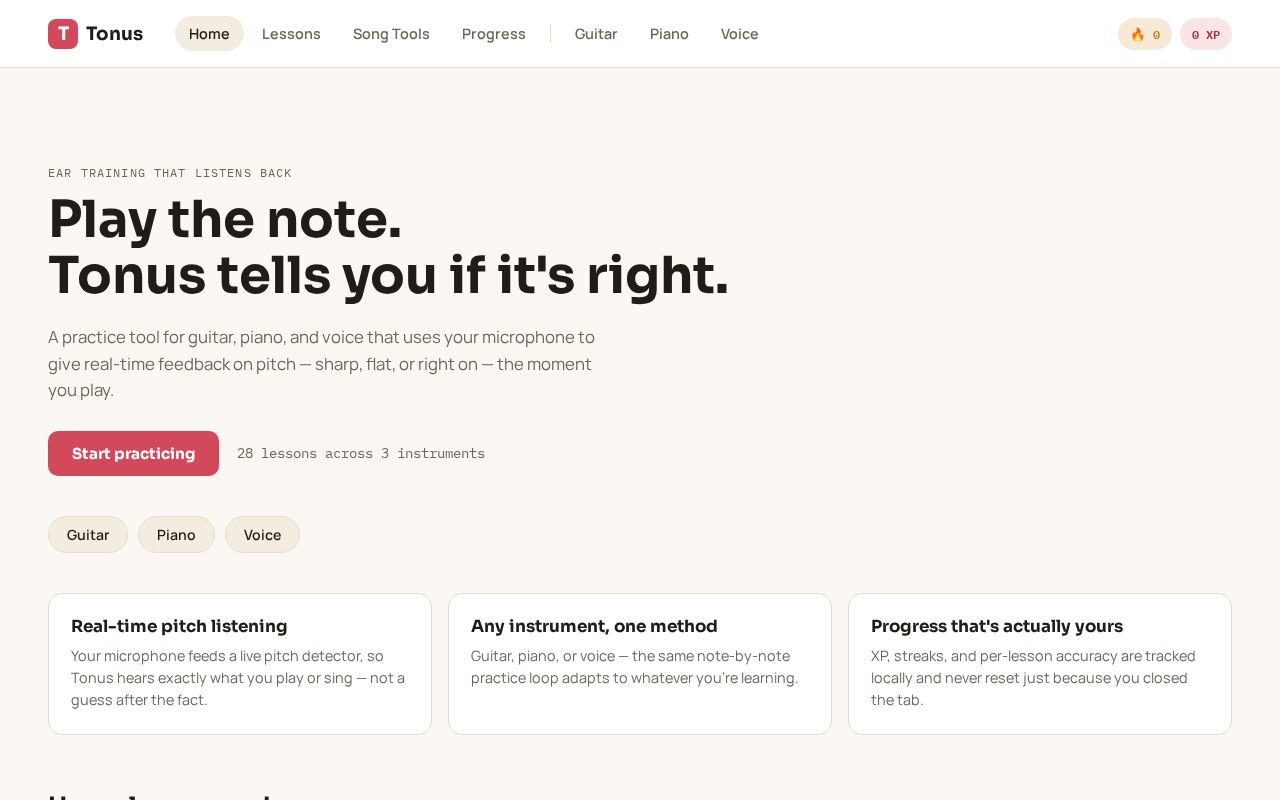Click the Tonus brand name text
Viewport: 1280px width, 800px height.
click(114, 34)
